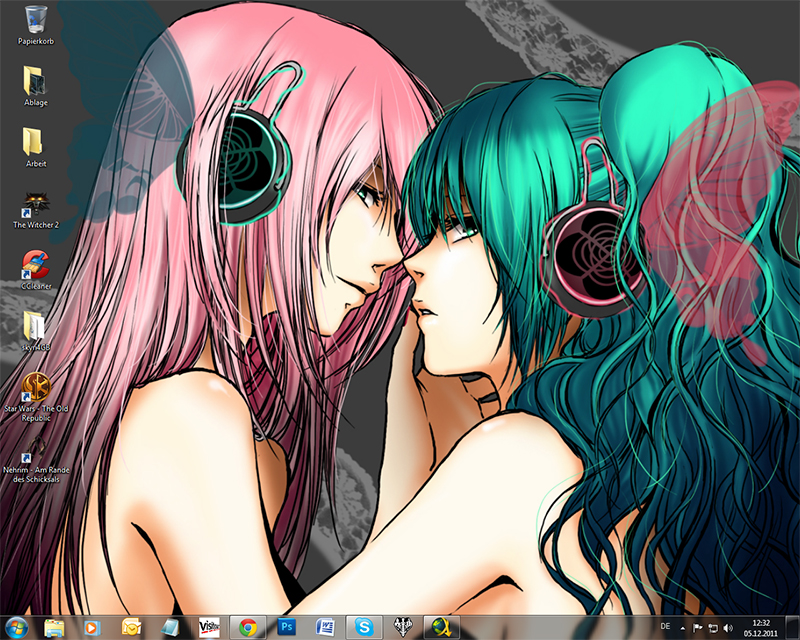Open the Visions taskbar icon
800x640 pixels.
[209, 627]
